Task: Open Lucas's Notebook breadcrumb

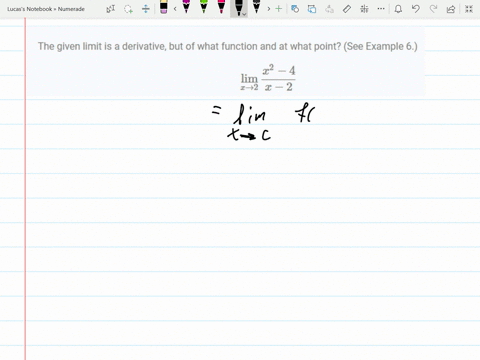Action: coord(29,9)
